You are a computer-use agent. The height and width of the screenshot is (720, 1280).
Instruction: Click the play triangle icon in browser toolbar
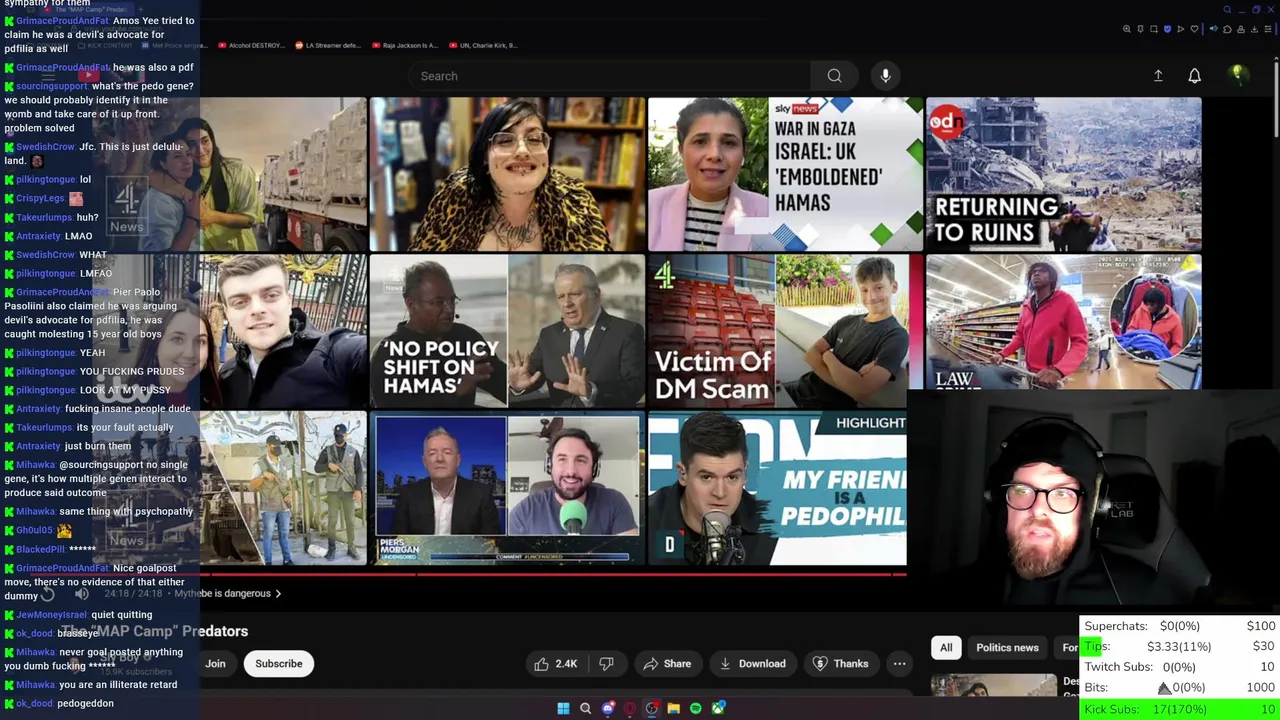(x=1180, y=29)
